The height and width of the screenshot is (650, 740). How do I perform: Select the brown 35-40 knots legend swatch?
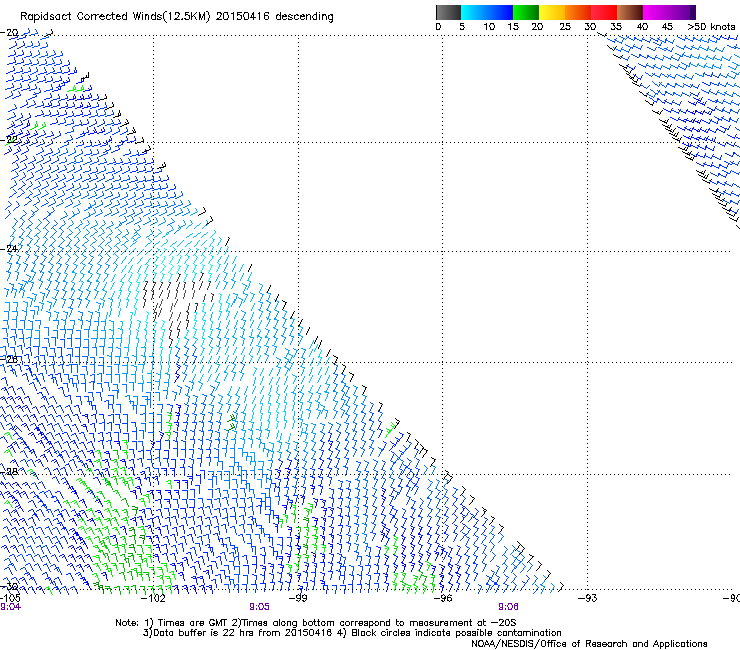pos(630,12)
